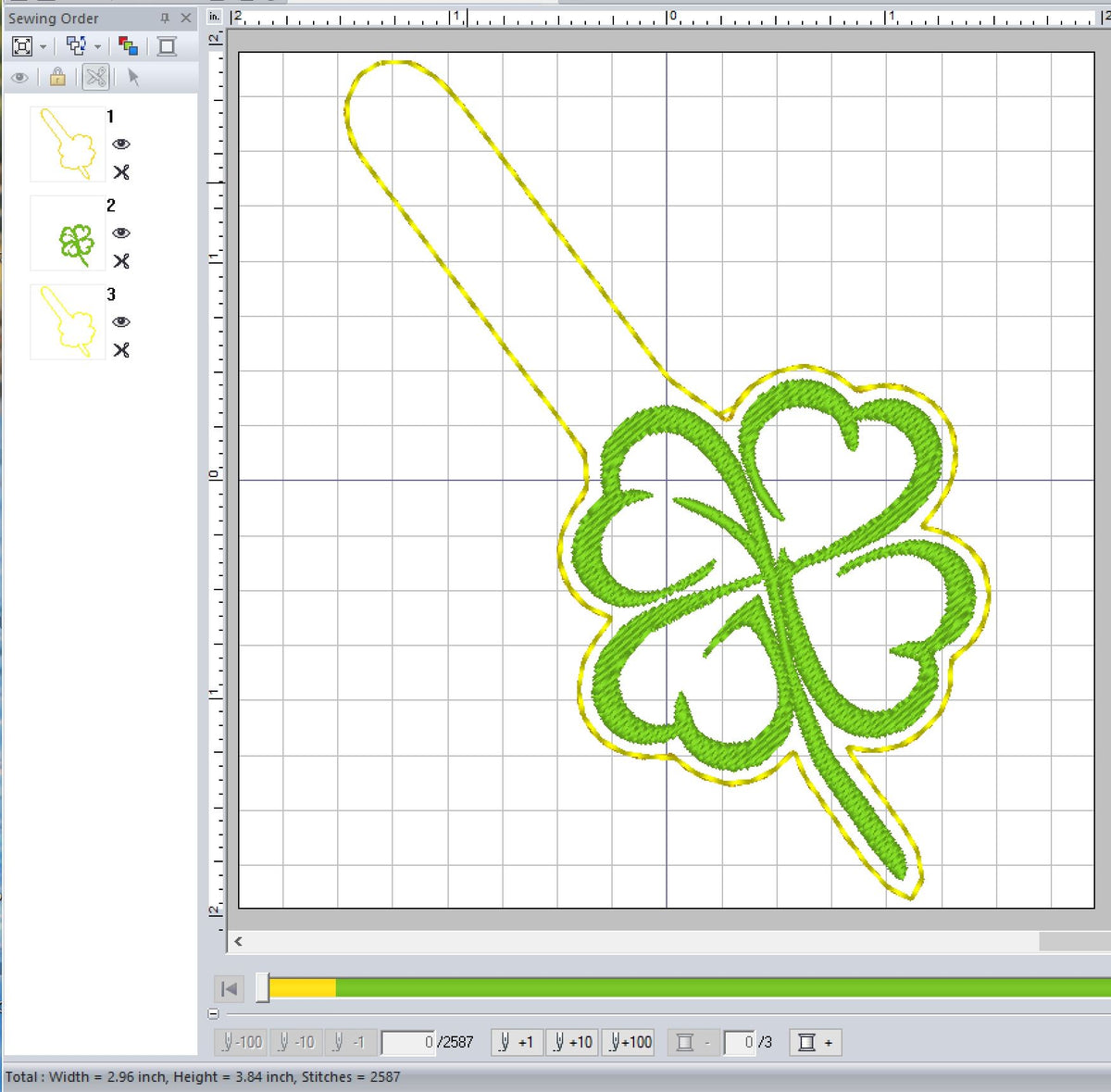Go to next color with spool plus button
Viewport: 1111px width, 1092px height.
816,1043
